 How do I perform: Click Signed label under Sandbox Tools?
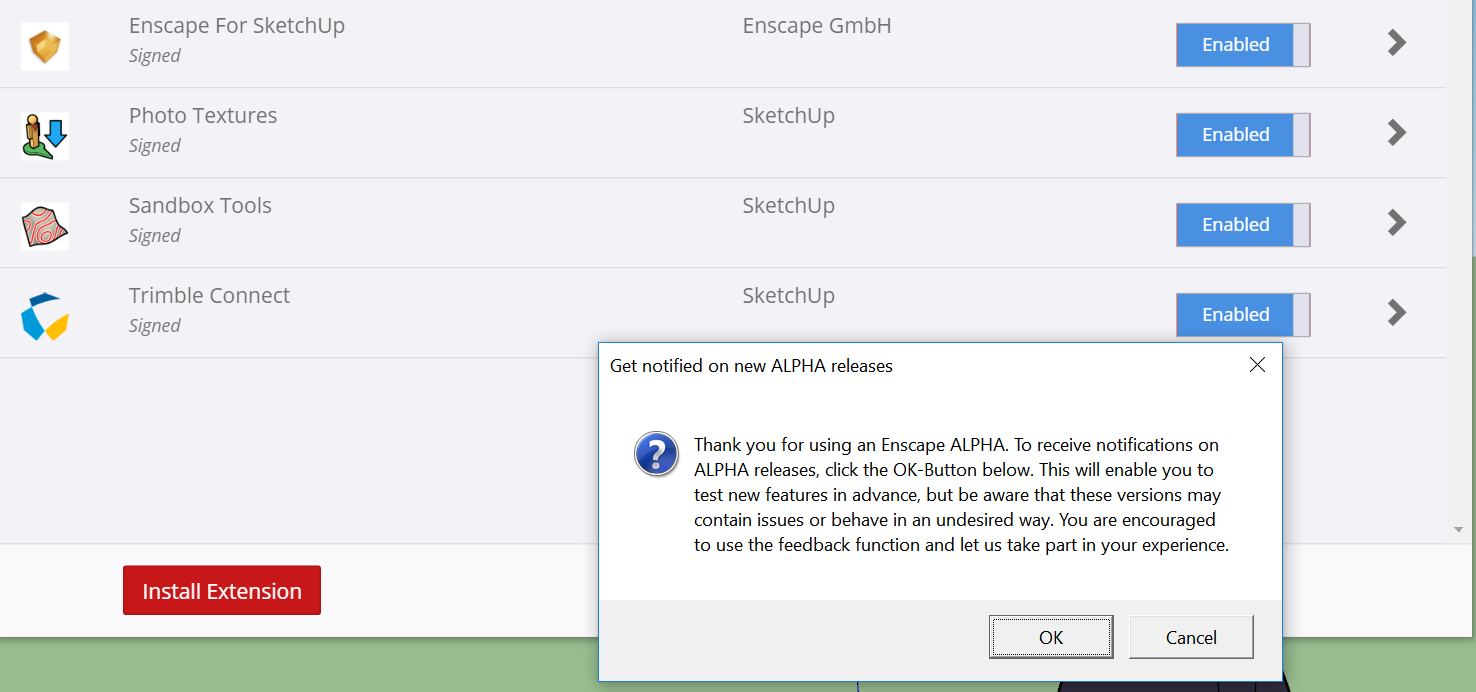point(155,236)
